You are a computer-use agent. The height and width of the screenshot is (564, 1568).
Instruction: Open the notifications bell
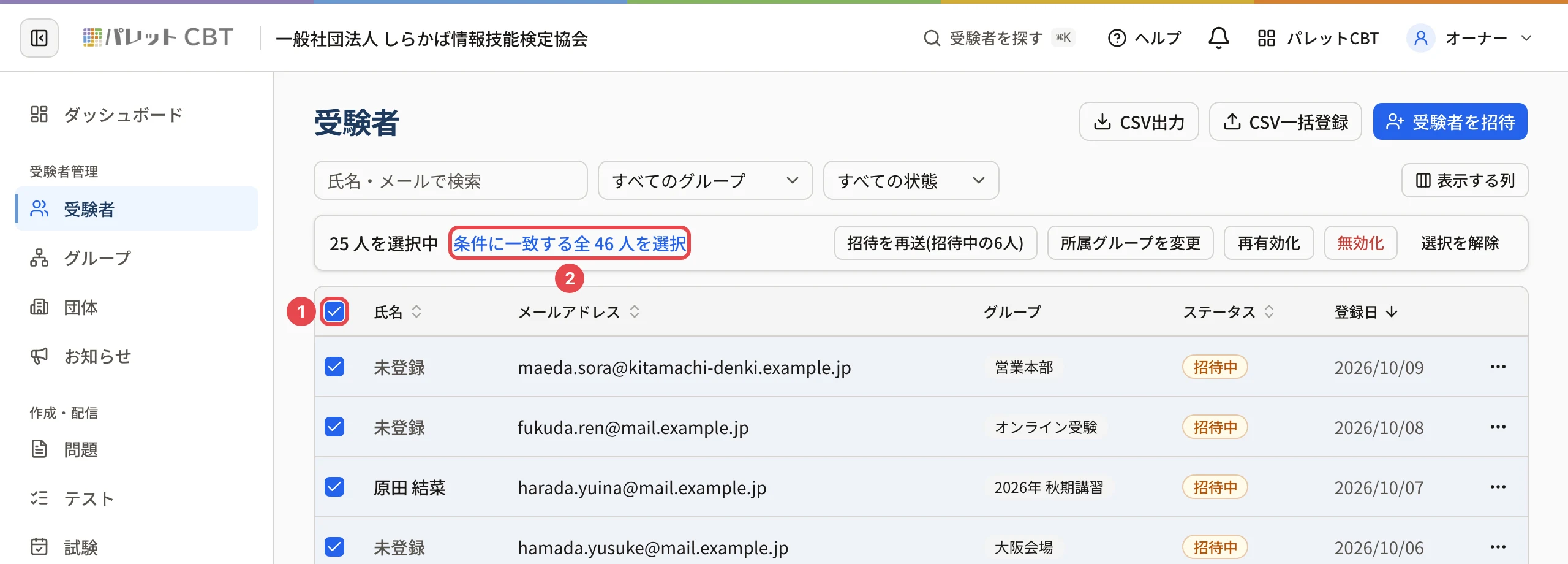coord(1218,38)
